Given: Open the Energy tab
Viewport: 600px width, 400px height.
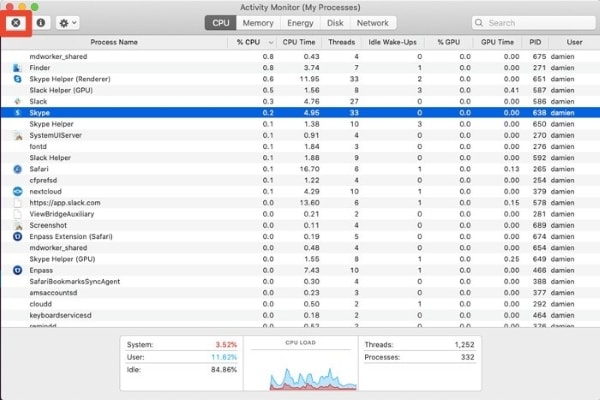Looking at the screenshot, I should click(300, 23).
